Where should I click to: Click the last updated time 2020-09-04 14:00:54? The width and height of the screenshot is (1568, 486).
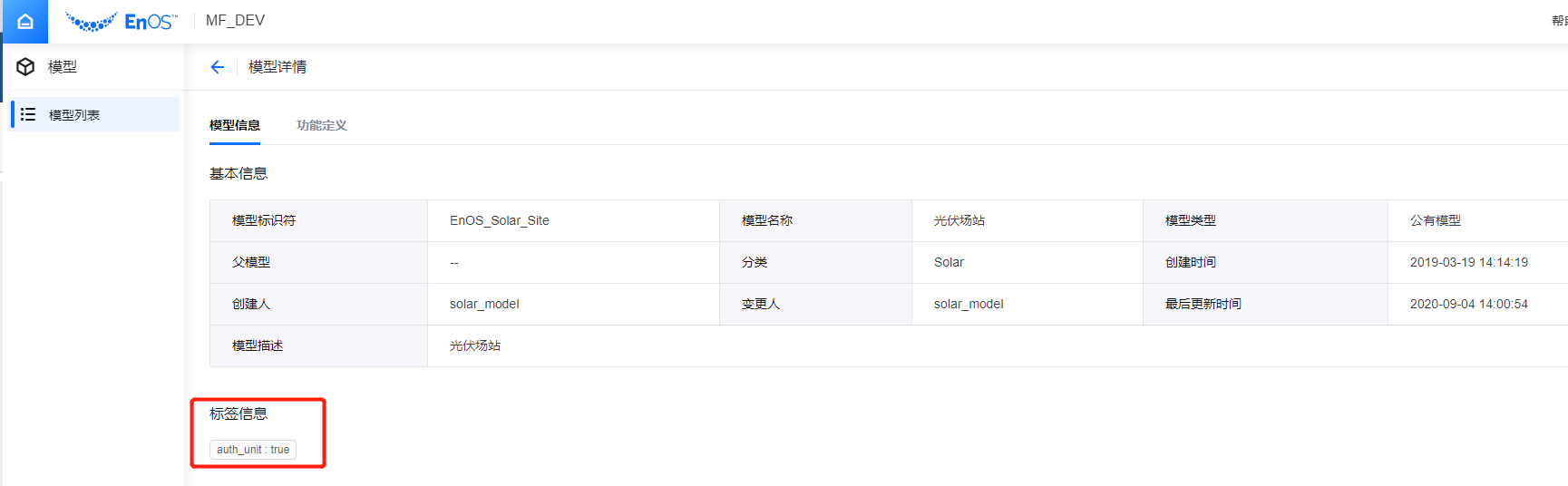click(x=1468, y=304)
